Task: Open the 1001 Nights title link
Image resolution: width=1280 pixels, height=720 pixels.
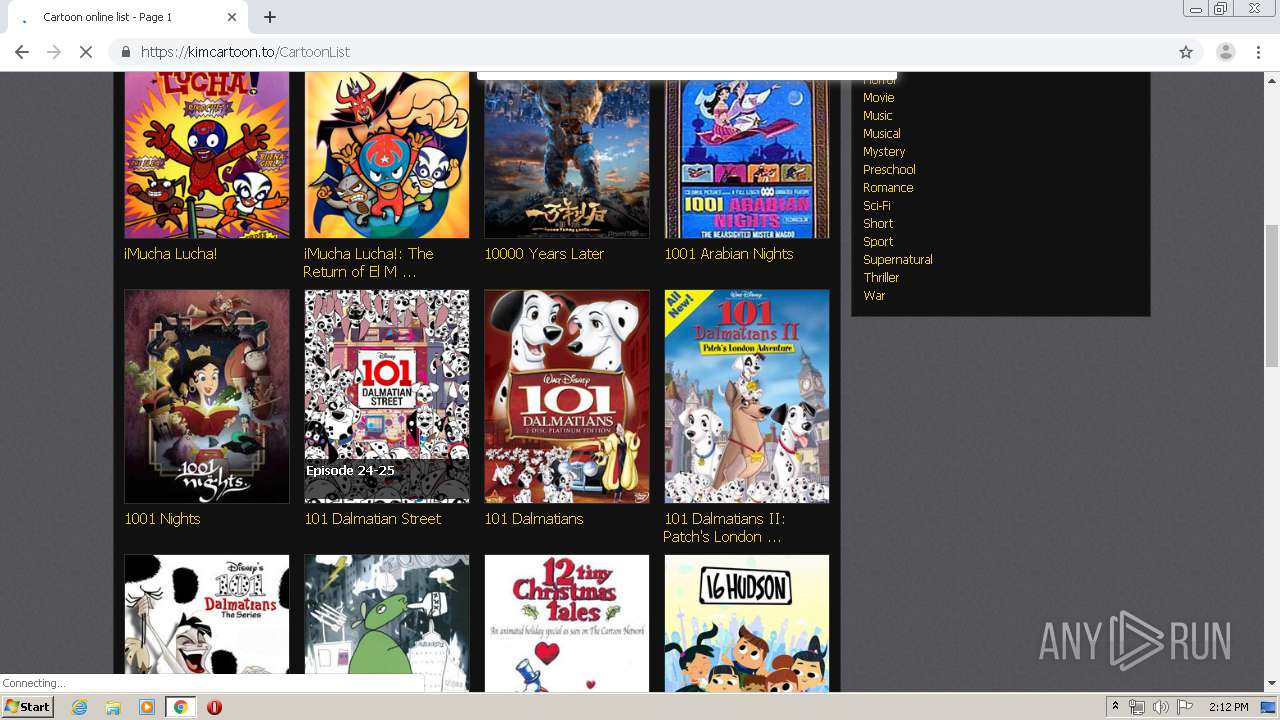Action: (x=162, y=519)
